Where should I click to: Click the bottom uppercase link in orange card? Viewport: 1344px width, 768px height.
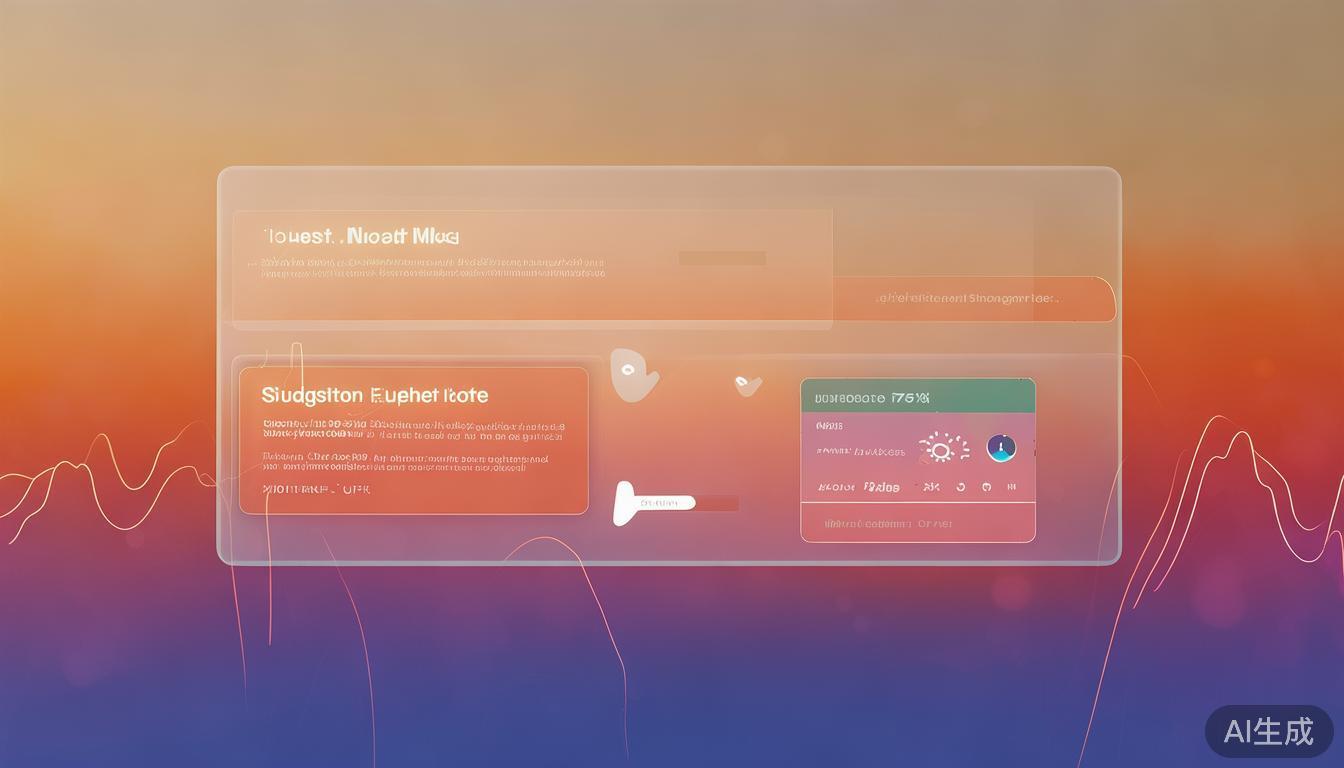click(316, 490)
